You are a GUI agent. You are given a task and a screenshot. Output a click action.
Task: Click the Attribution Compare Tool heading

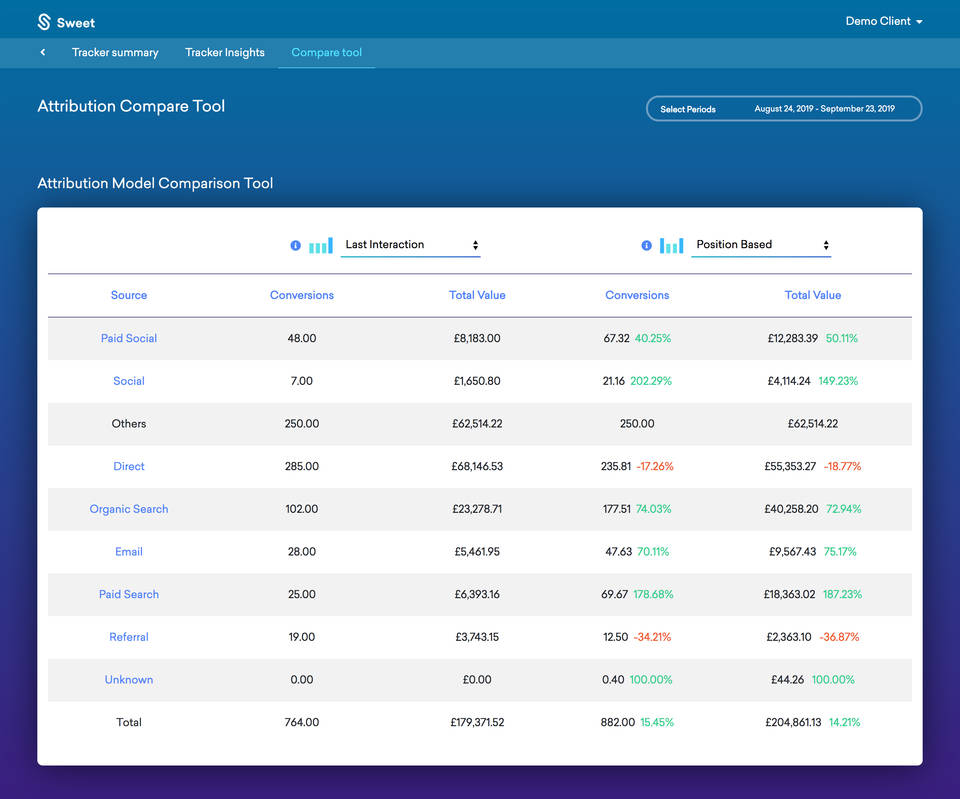click(x=131, y=106)
